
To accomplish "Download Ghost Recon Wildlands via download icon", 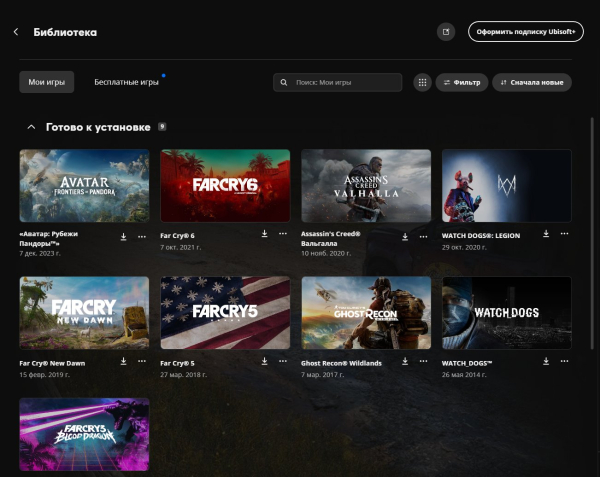I will coord(405,361).
